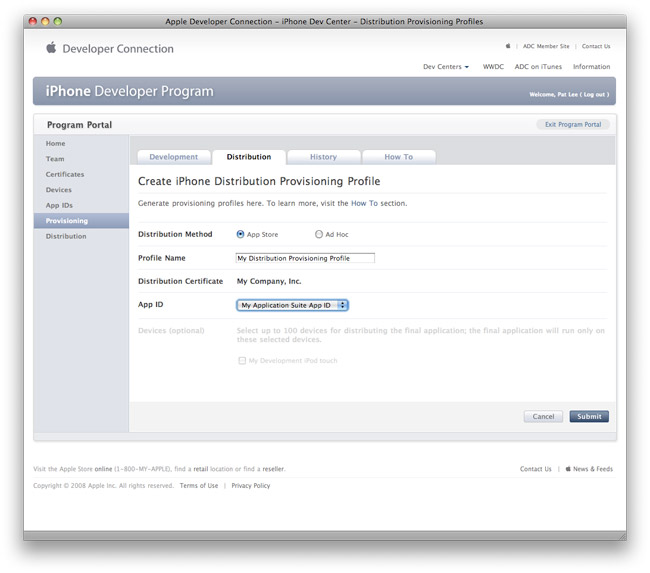Zoom the window with green button

58,21
